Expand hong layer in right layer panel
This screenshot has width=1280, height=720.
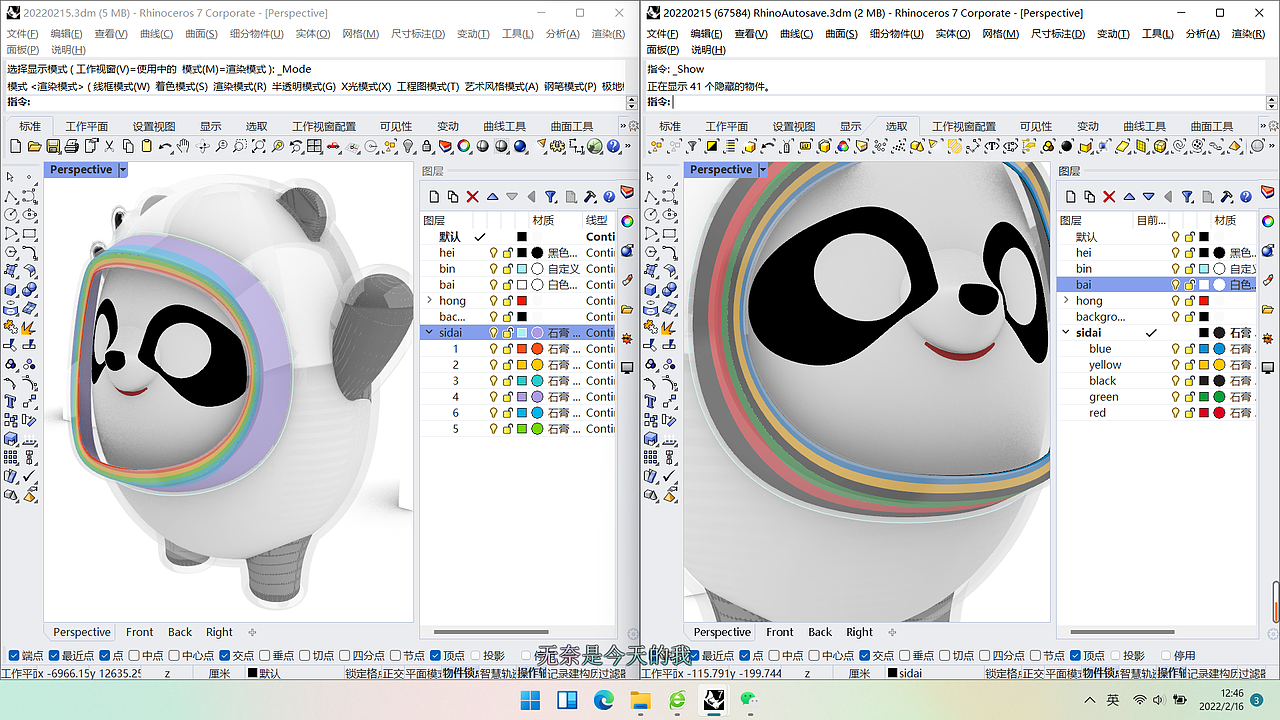coord(1066,301)
